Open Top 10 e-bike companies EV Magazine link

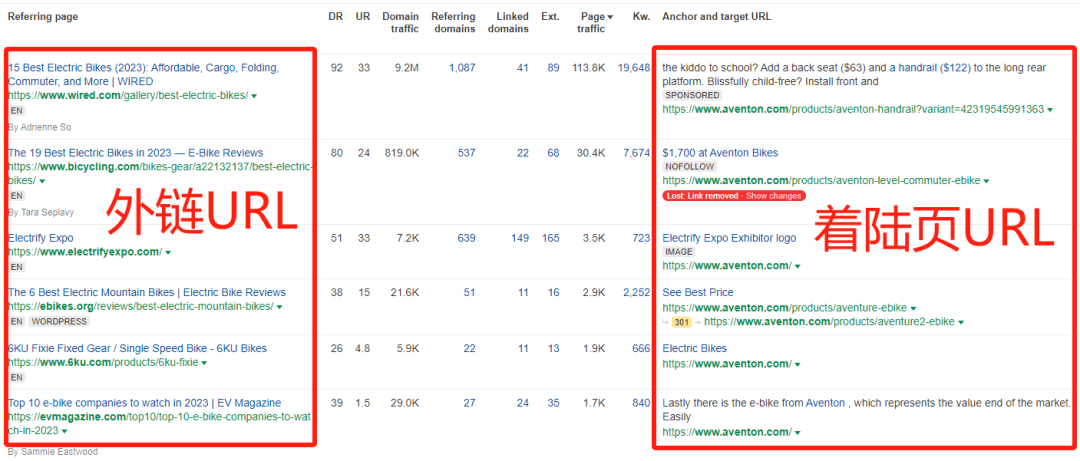144,403
